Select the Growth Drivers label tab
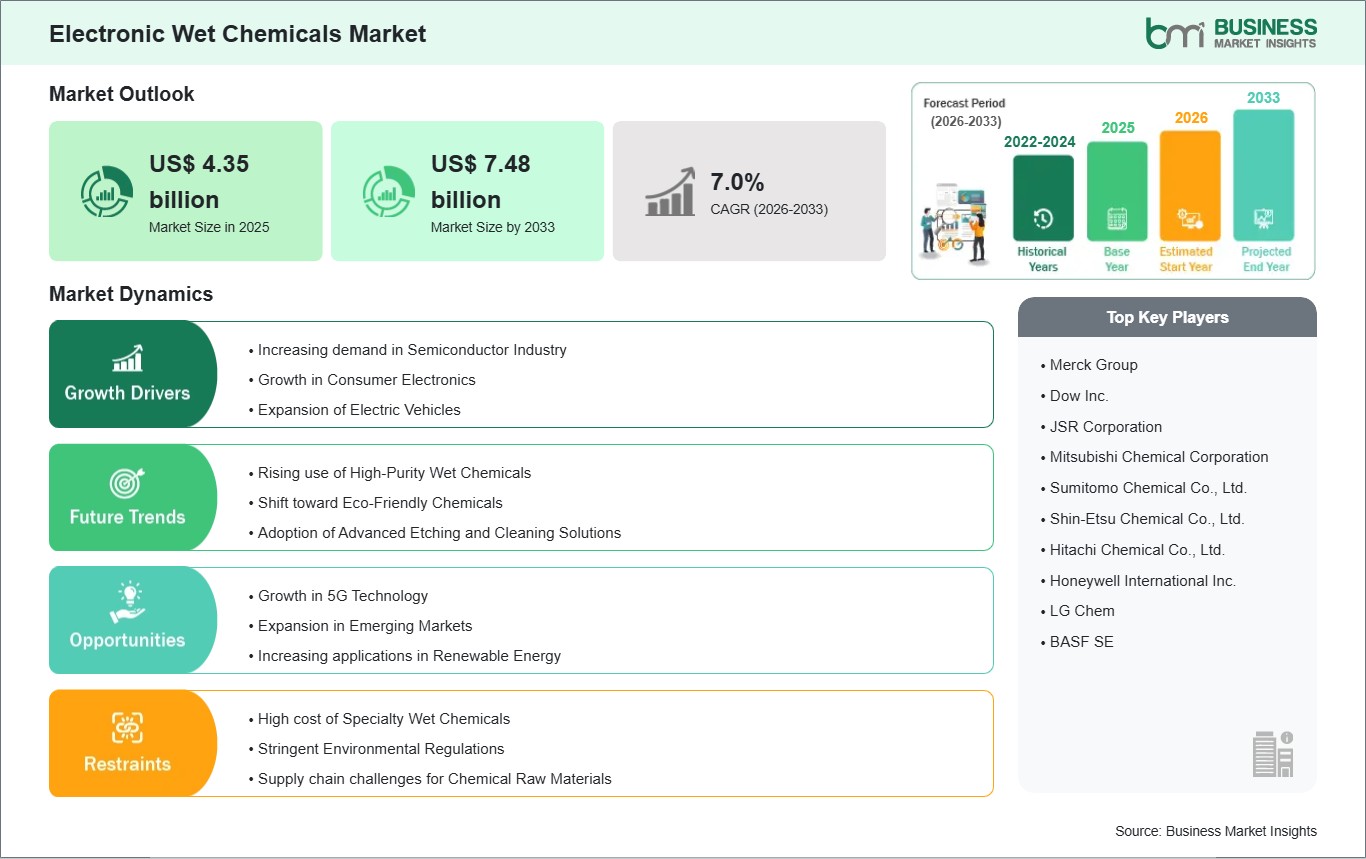The width and height of the screenshot is (1366, 859). [x=128, y=393]
